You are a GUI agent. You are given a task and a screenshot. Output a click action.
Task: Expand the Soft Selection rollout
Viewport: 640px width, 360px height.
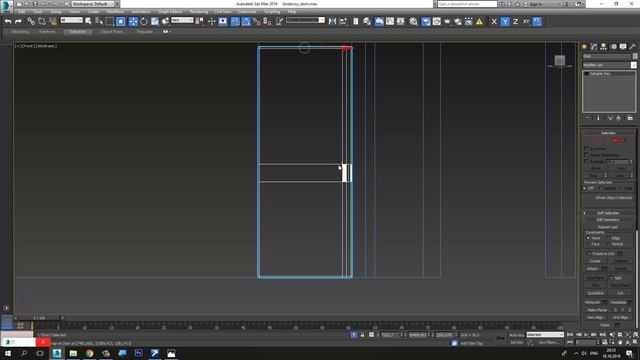click(608, 213)
